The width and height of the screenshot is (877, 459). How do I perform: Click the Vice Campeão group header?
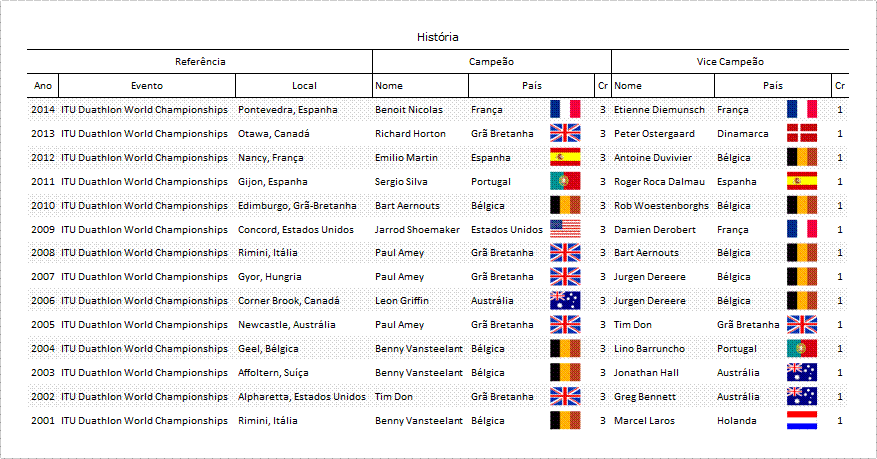(730, 61)
